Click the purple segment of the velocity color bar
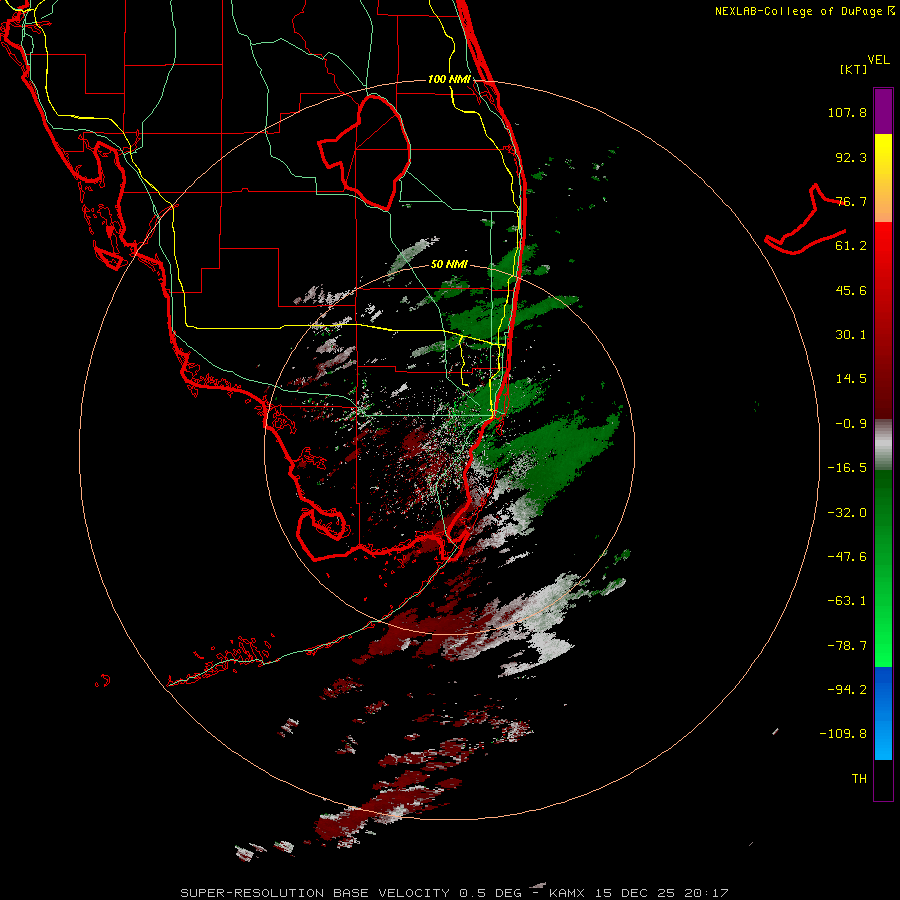The image size is (900, 900). click(x=883, y=111)
